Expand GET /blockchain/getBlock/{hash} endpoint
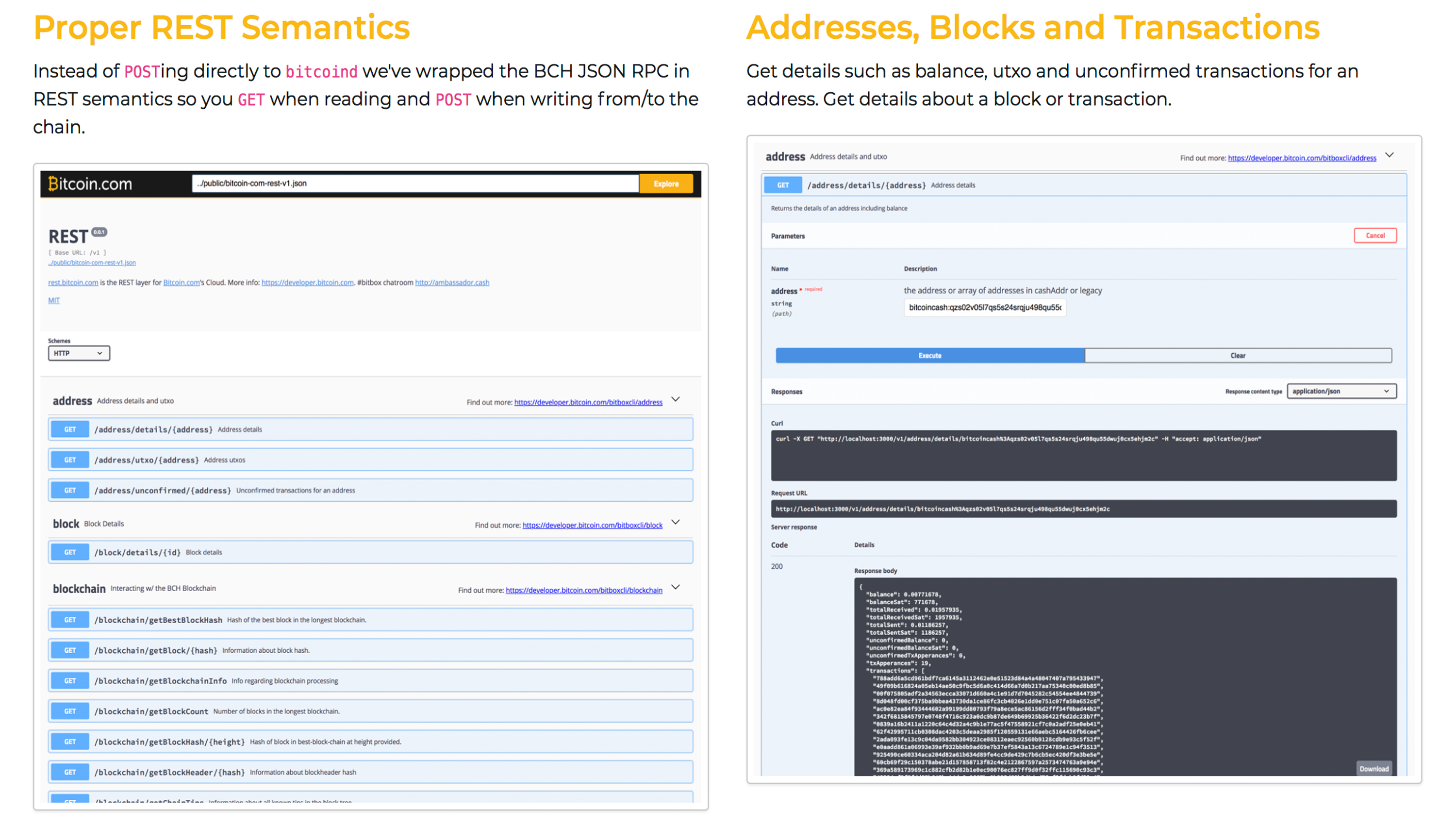The width and height of the screenshot is (1456, 825). [x=370, y=650]
